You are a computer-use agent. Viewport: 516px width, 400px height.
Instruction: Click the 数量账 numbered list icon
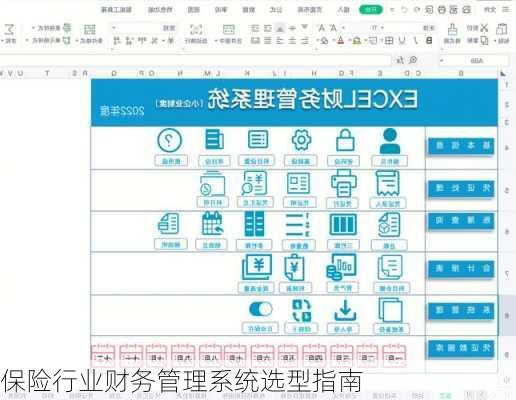pyautogui.click(x=297, y=225)
